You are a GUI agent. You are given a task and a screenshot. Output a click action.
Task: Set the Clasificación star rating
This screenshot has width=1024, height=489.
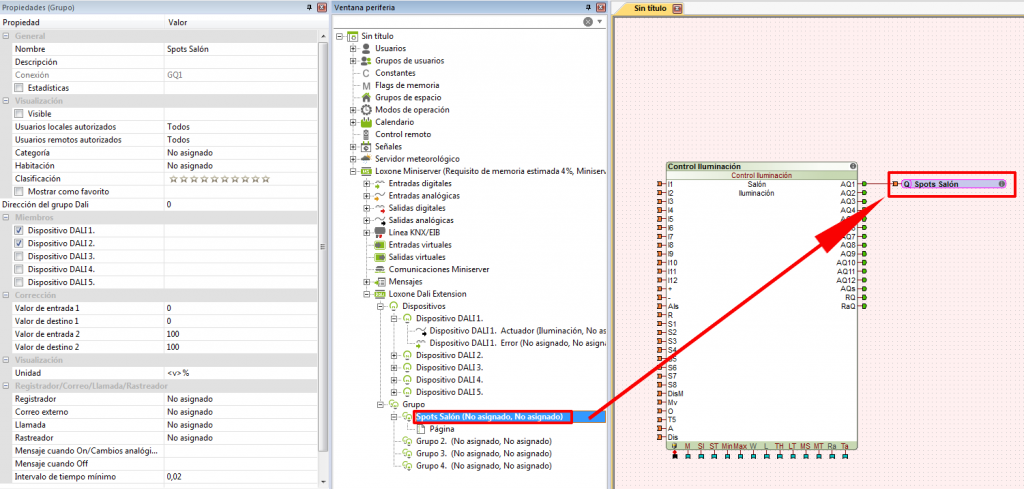pos(218,179)
